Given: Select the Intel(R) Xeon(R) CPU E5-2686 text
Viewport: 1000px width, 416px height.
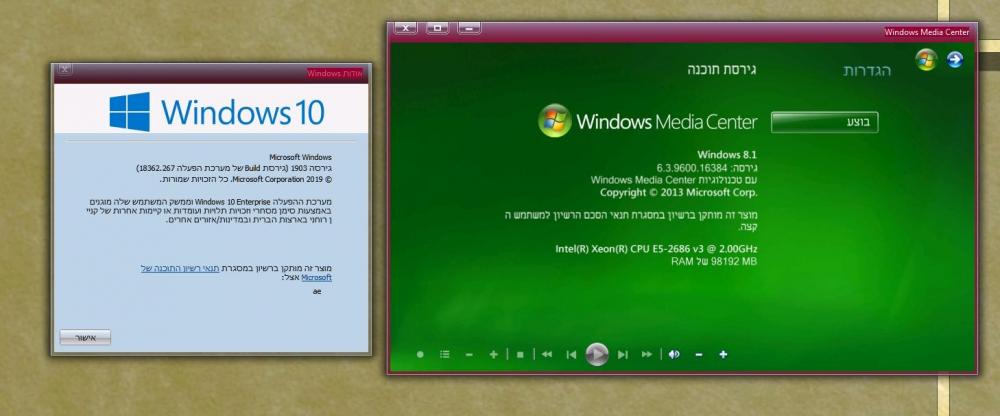Looking at the screenshot, I should point(656,249).
